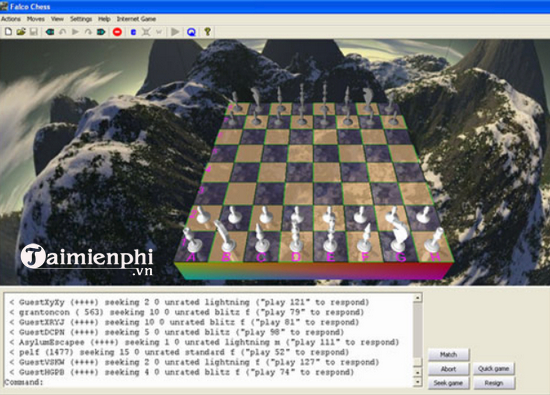Viewport: 550px width, 395px height.
Task: Click the yellow question mark help icon
Action: click(207, 32)
